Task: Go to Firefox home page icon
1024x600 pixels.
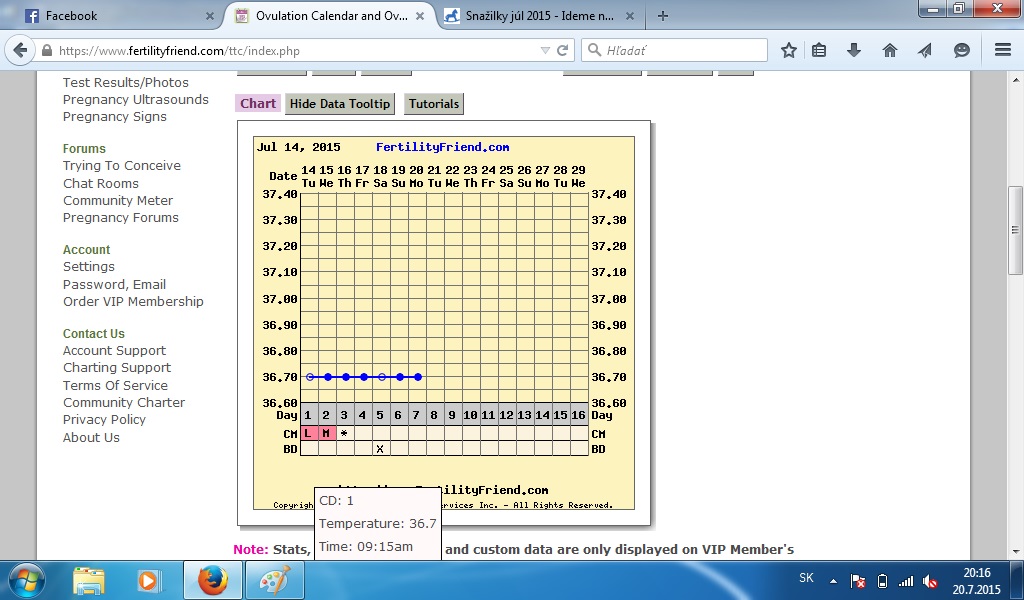Action: (889, 50)
